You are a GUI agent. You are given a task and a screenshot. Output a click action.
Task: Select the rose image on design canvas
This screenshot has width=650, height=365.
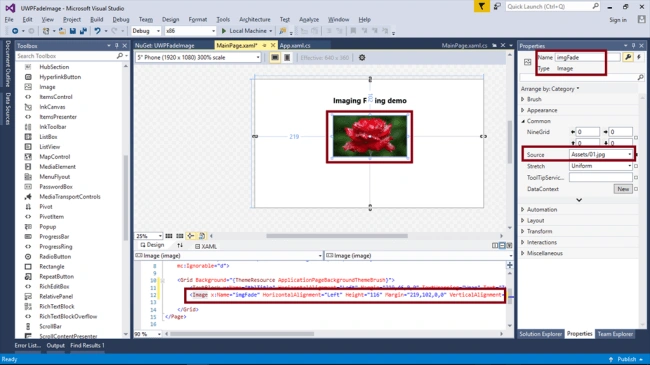point(369,136)
